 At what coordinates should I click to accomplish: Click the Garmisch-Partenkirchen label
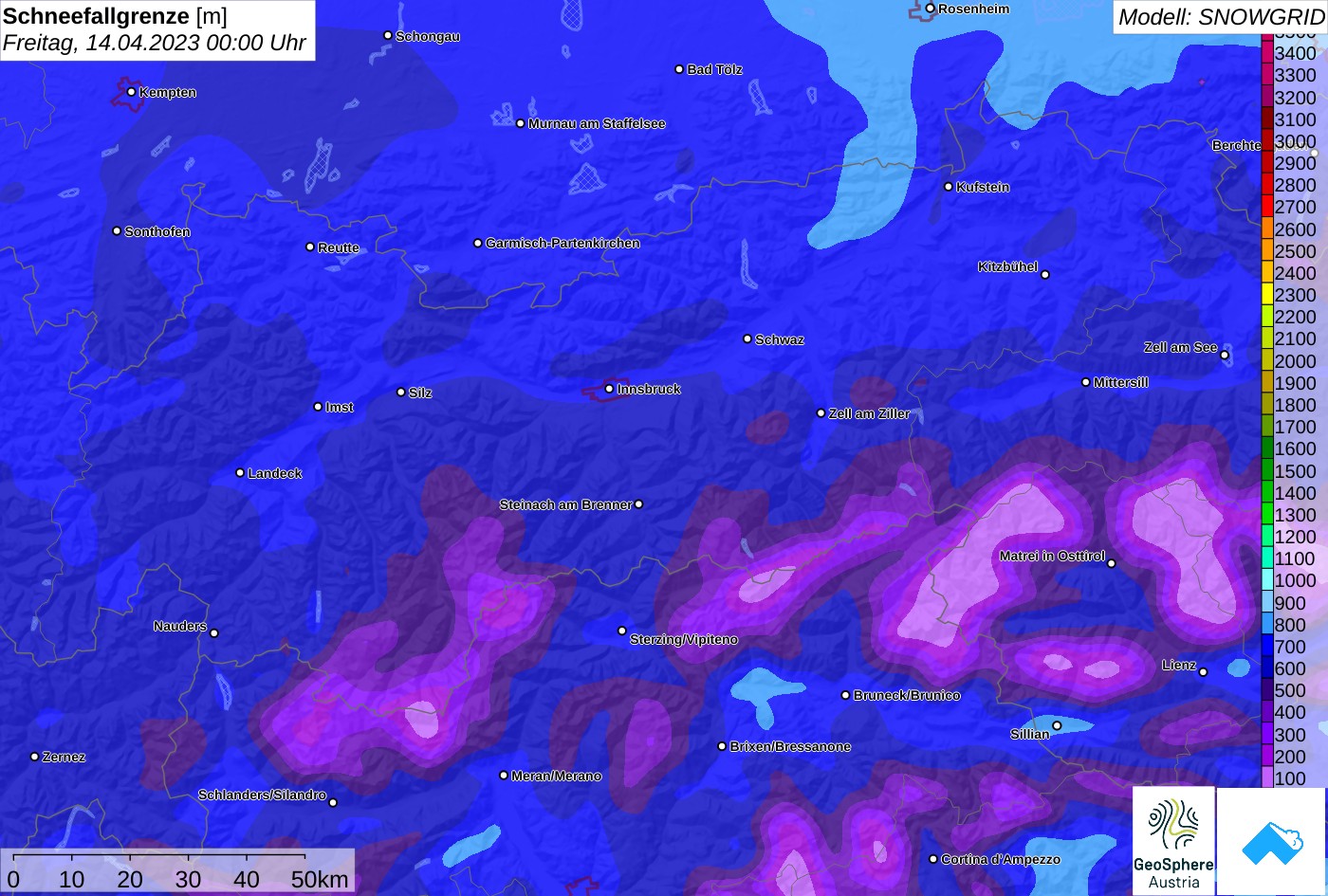(x=563, y=243)
